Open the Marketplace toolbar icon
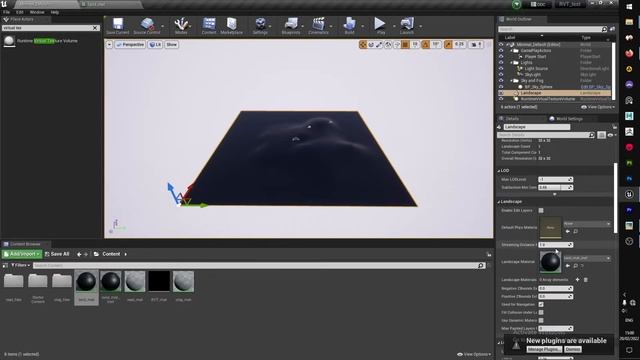 tap(231, 26)
